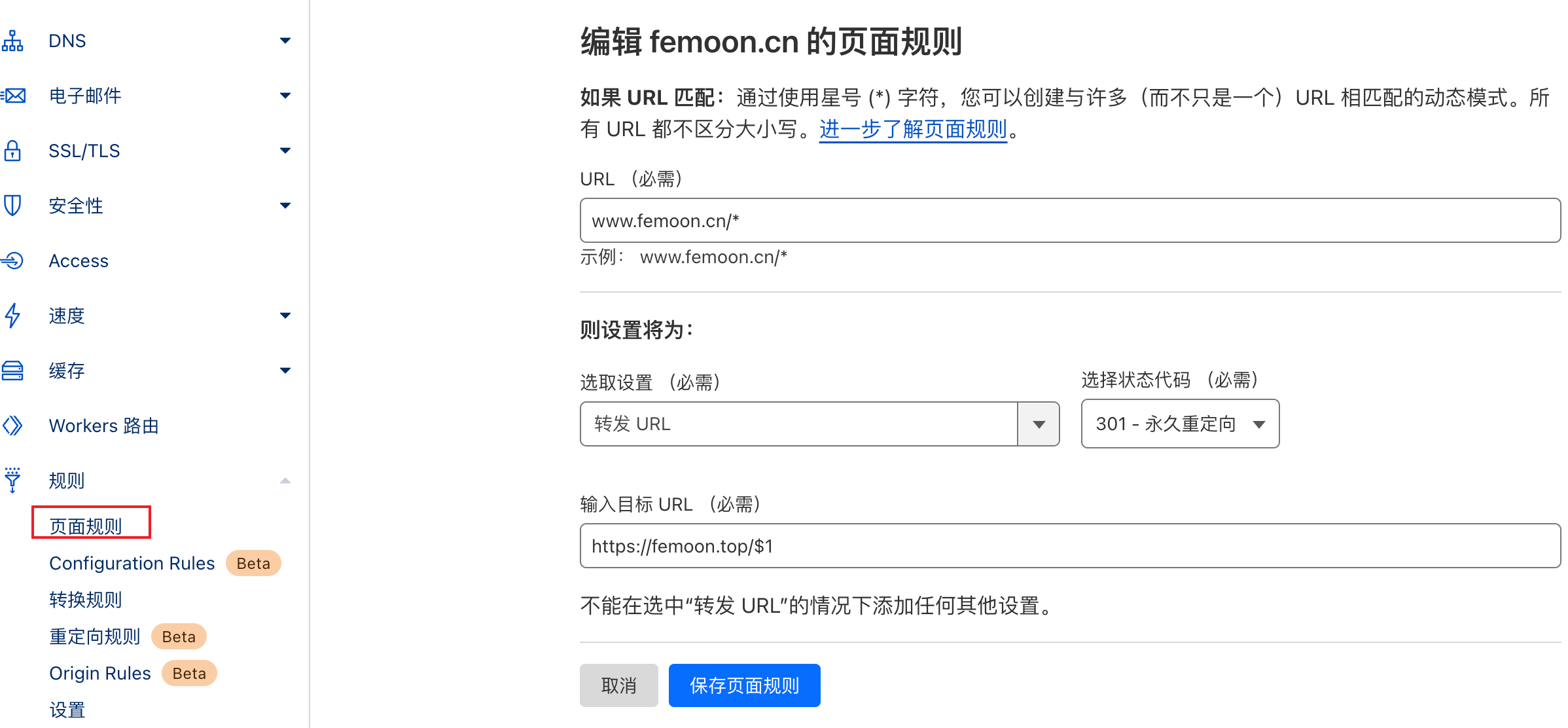Click the 保存页面规则 button
This screenshot has height=728, width=1568.
pyautogui.click(x=744, y=685)
